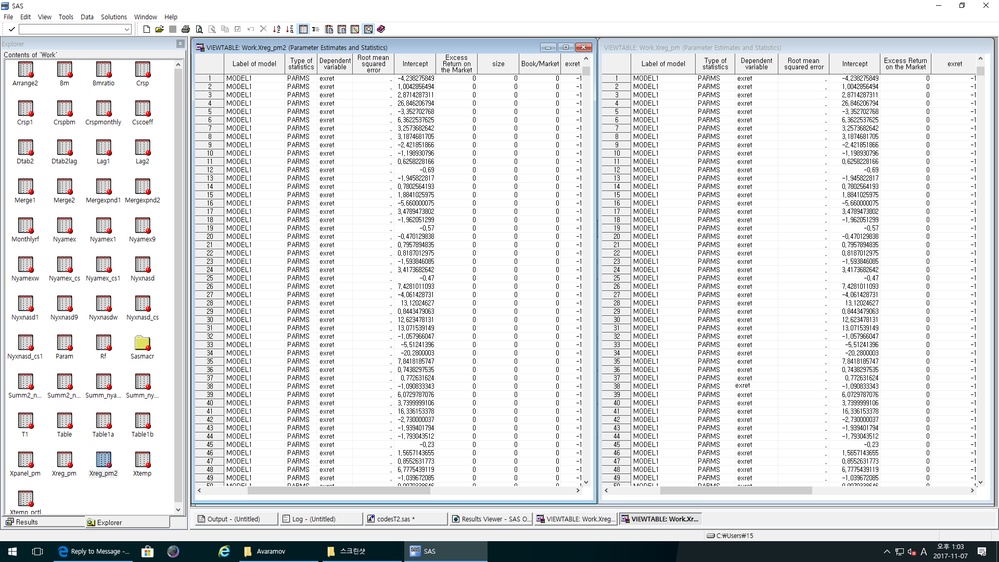Select the Sasmacr catalog icon in Explorer
The height and width of the screenshot is (562, 999).
143,347
